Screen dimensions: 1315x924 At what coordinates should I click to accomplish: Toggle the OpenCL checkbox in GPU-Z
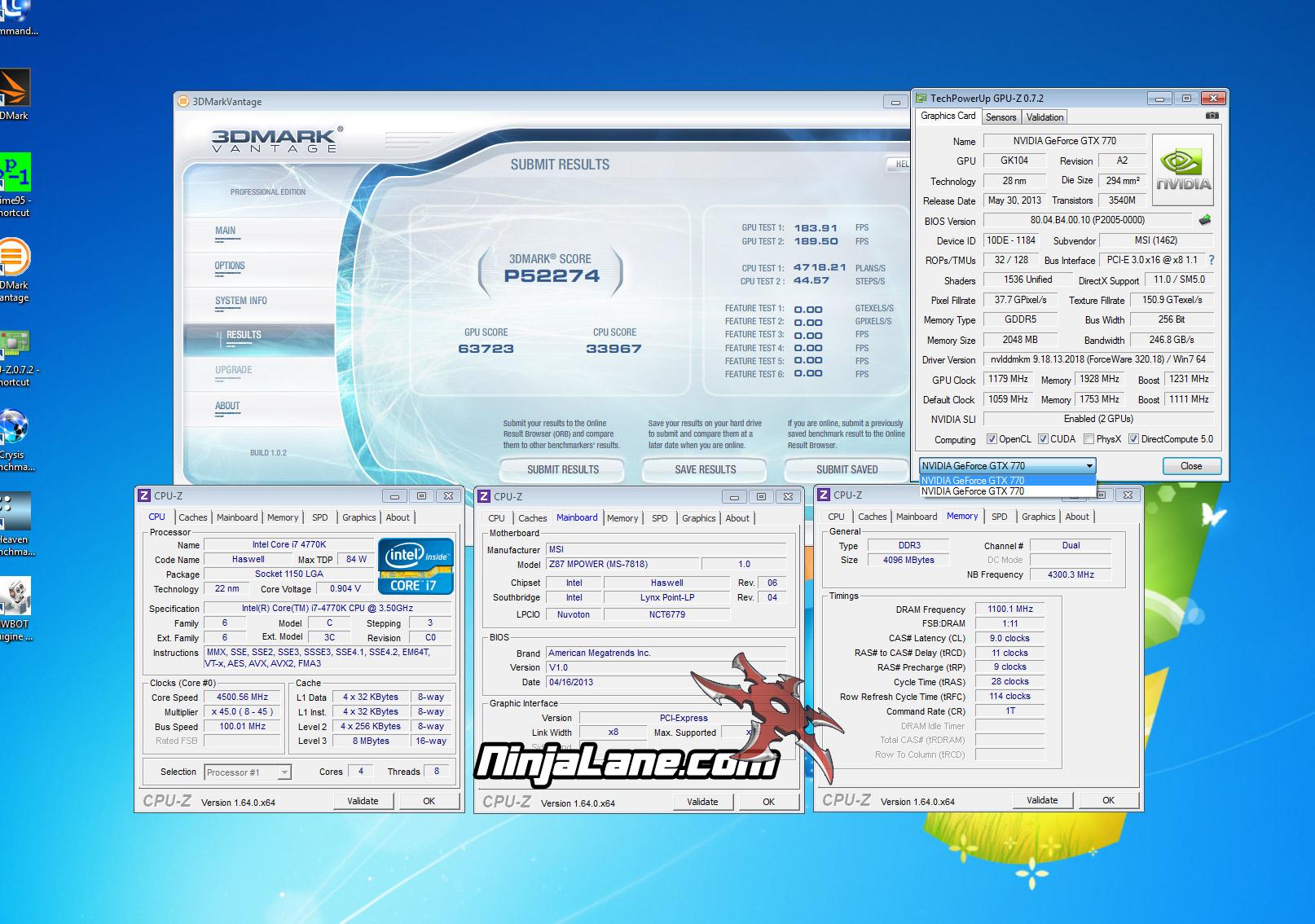992,439
